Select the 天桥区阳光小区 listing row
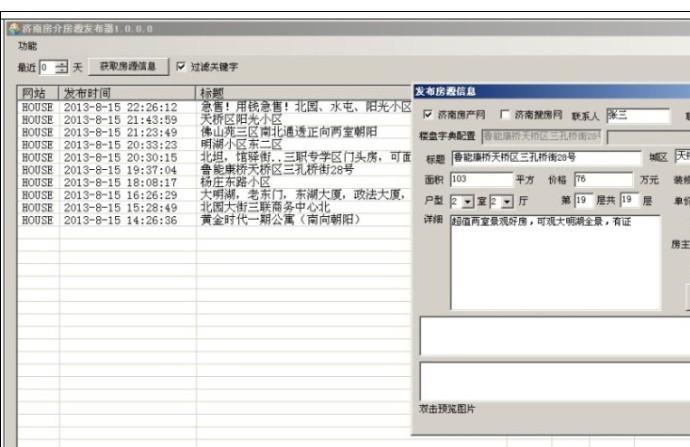Screen dimensions: 690x447 tap(215, 120)
